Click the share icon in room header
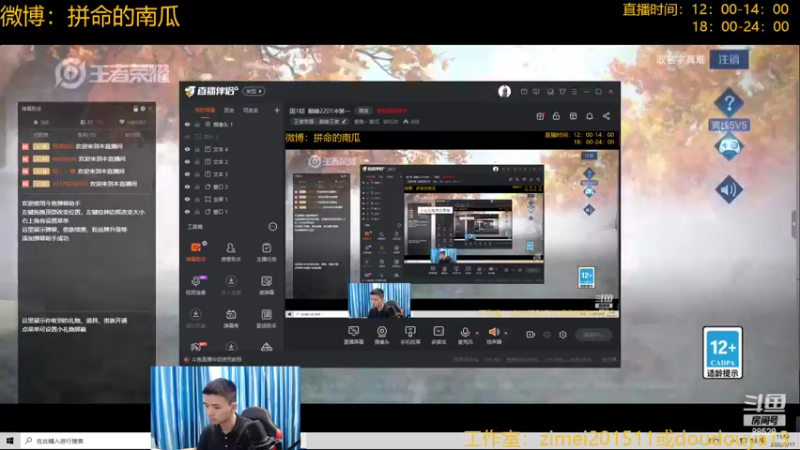This screenshot has height=450, width=800. tap(606, 116)
